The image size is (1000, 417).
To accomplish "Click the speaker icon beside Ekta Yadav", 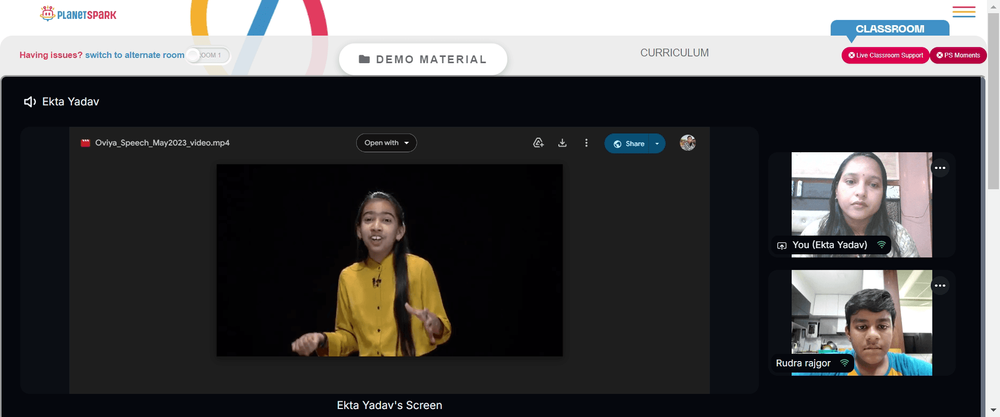I will point(29,102).
